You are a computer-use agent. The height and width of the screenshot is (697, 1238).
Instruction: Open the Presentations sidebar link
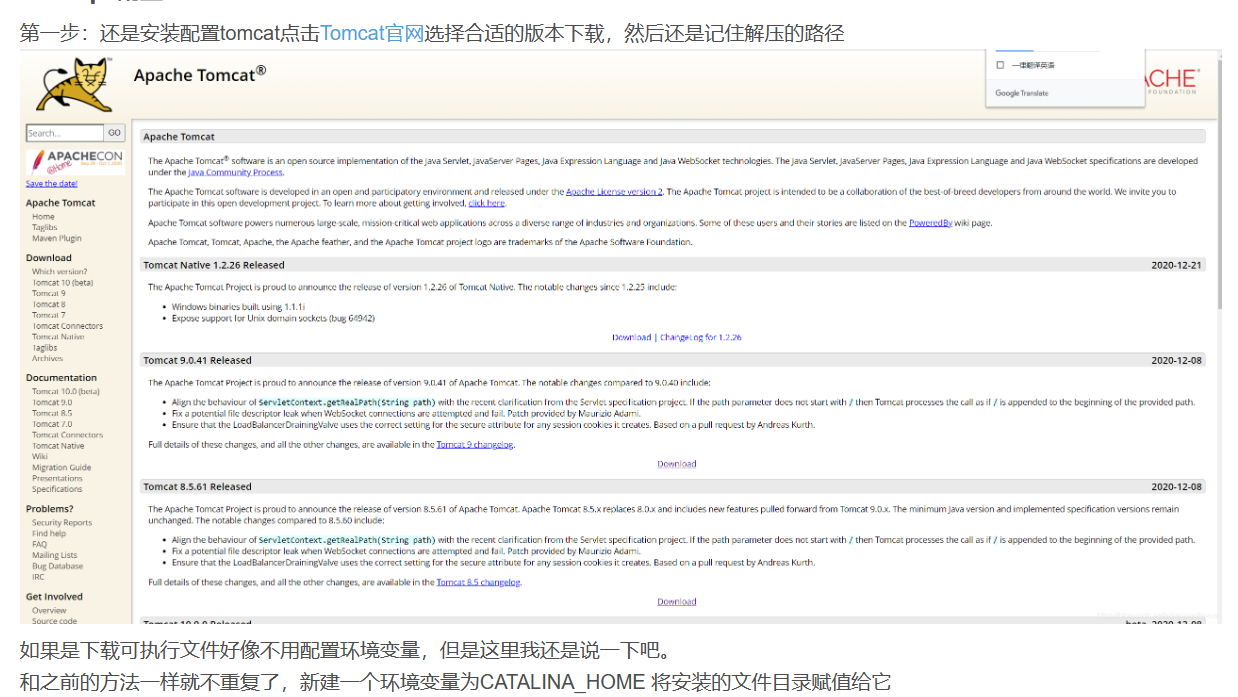tap(57, 478)
